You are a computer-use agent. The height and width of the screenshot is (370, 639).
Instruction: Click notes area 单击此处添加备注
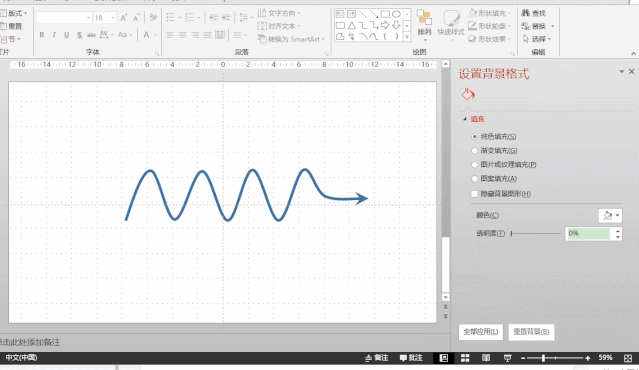31,342
